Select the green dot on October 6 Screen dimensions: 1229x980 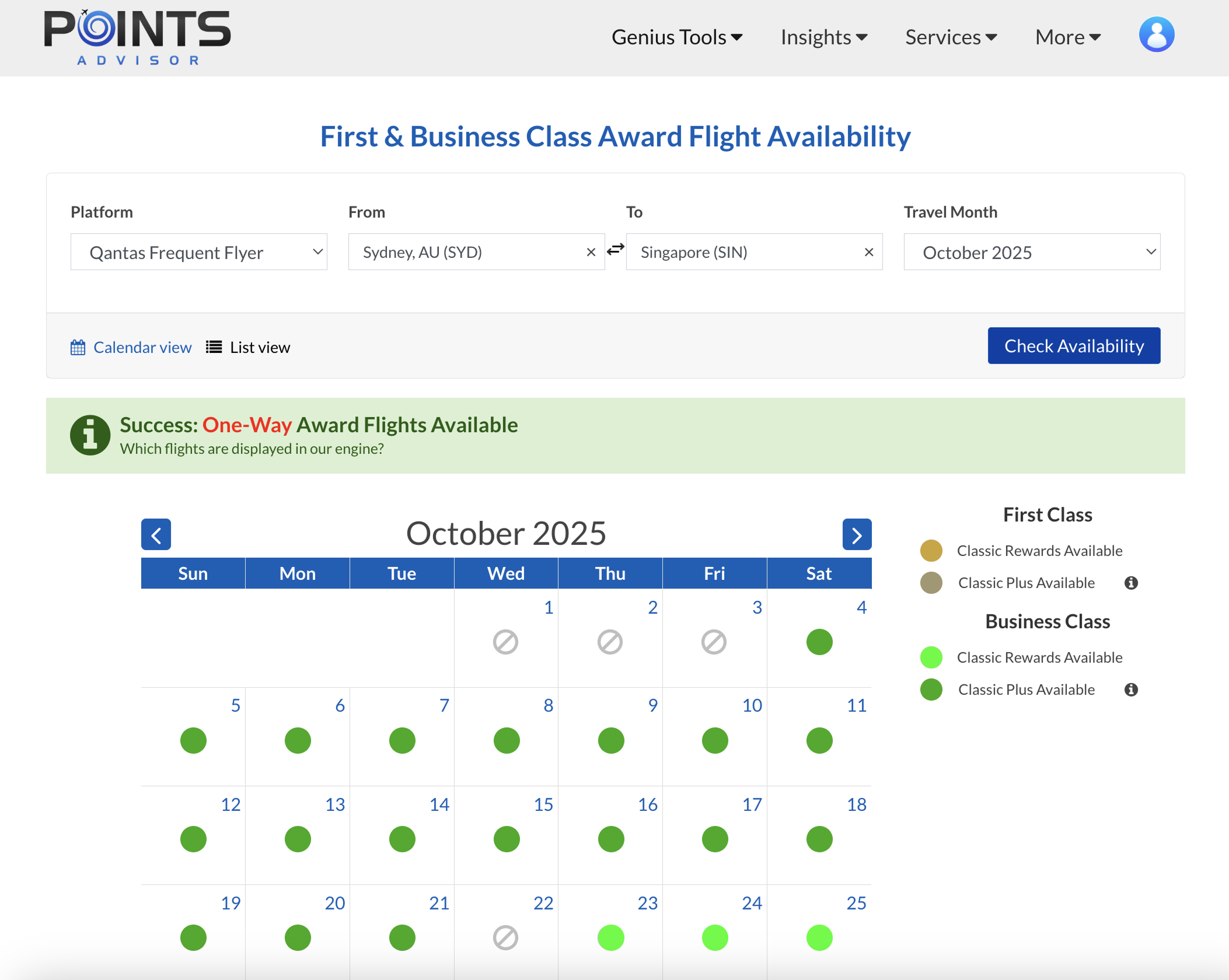298,741
